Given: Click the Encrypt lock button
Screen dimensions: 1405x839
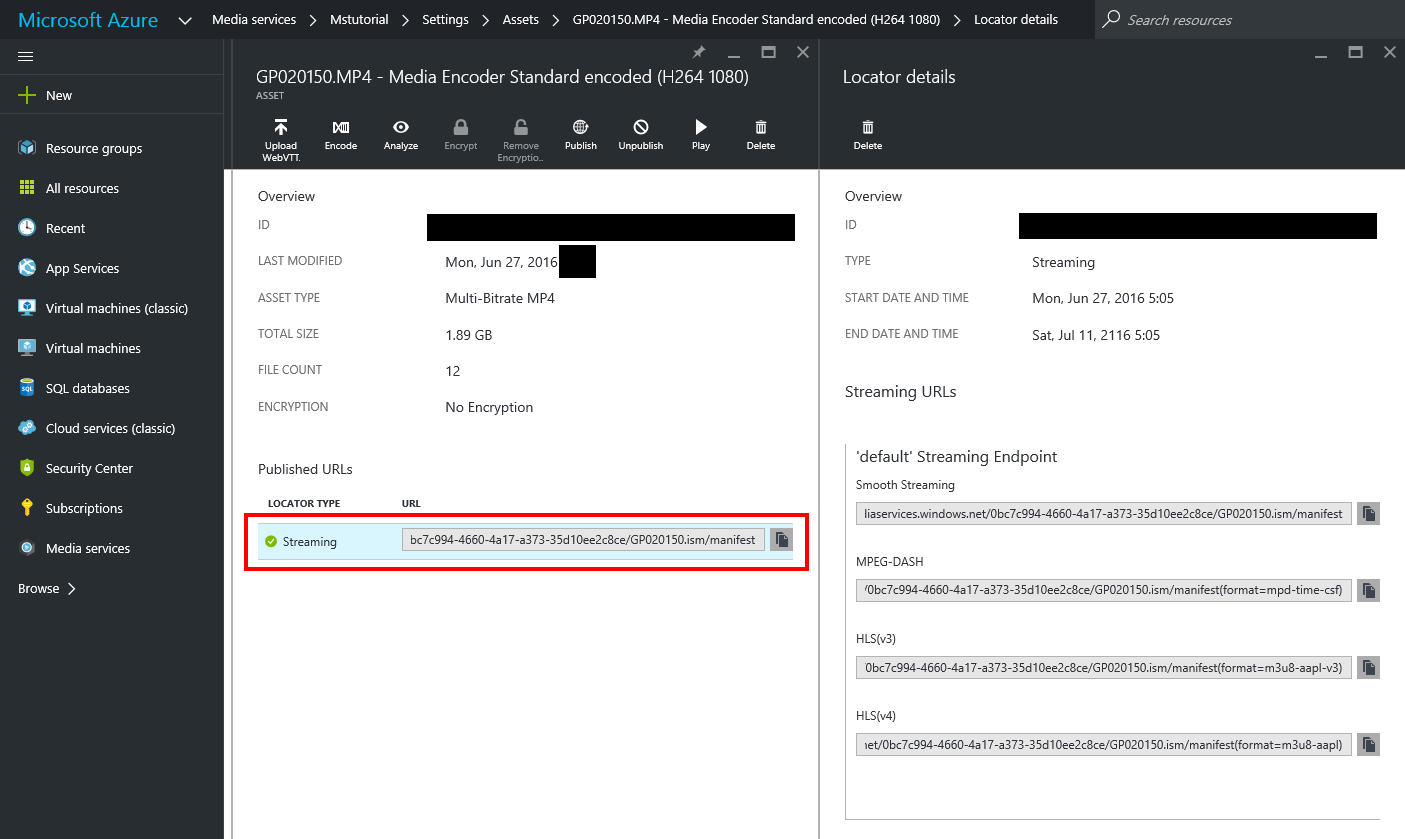Looking at the screenshot, I should [461, 135].
